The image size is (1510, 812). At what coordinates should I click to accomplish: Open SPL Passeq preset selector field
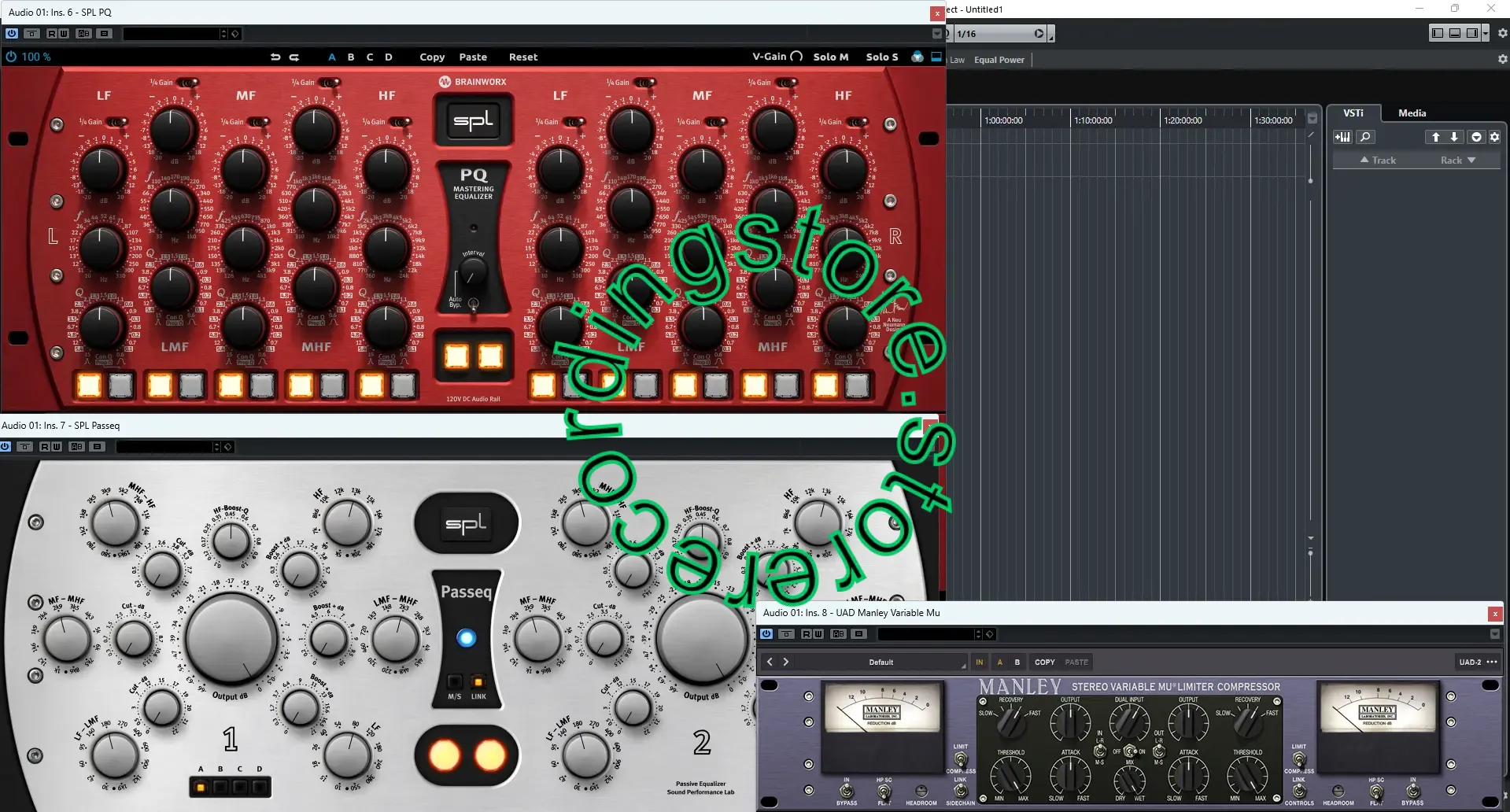point(164,447)
